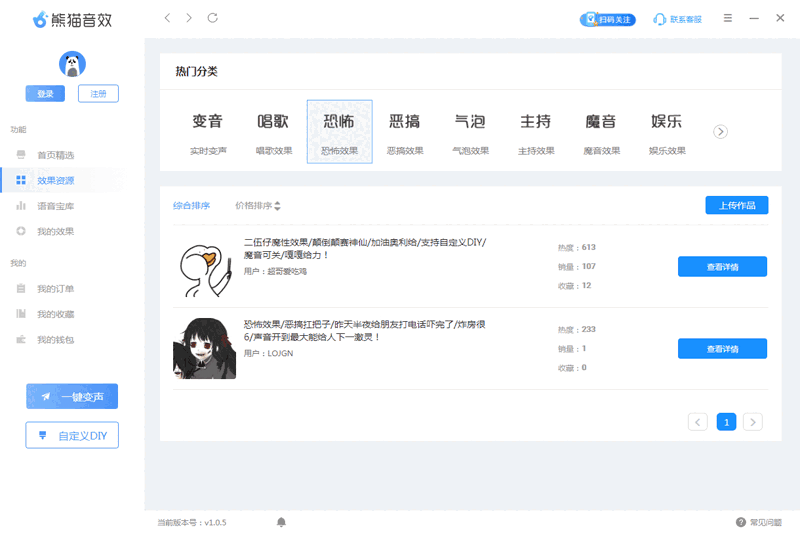Open the hamburger menu icon
Screen dimensions: 800x533
click(728, 18)
